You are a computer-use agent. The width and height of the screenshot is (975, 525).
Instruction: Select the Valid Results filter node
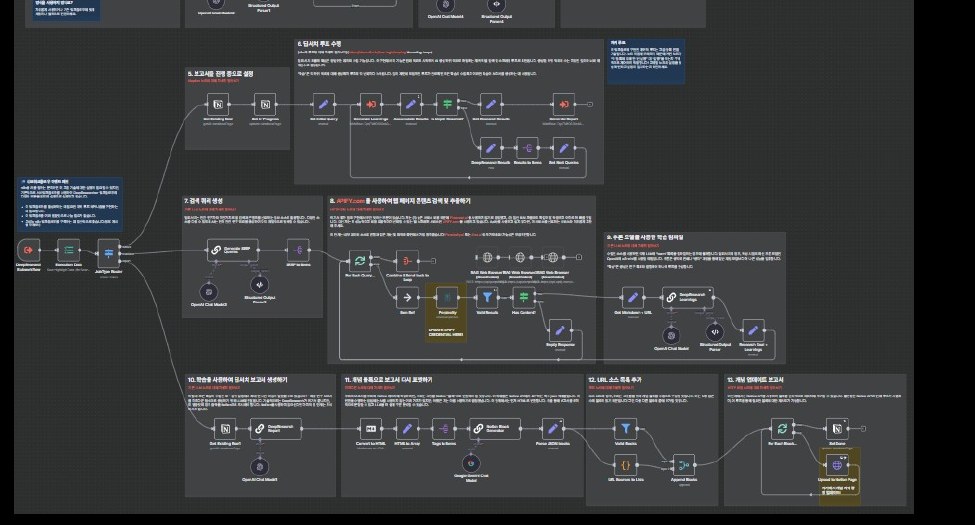(487, 297)
